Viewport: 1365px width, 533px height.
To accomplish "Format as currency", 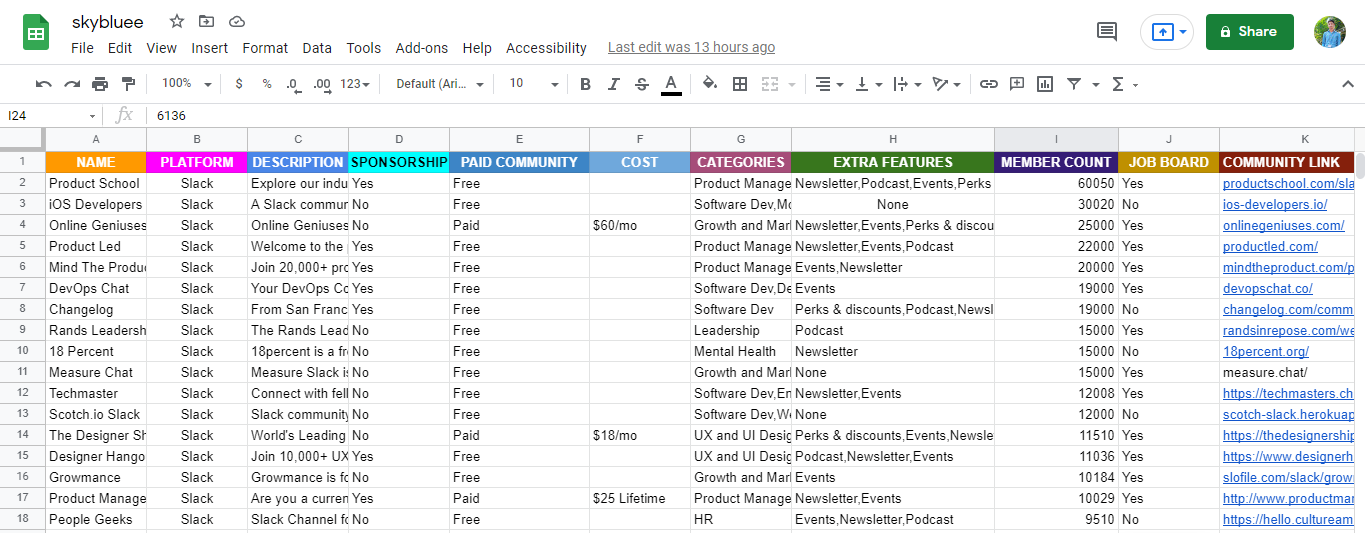I will pos(238,84).
